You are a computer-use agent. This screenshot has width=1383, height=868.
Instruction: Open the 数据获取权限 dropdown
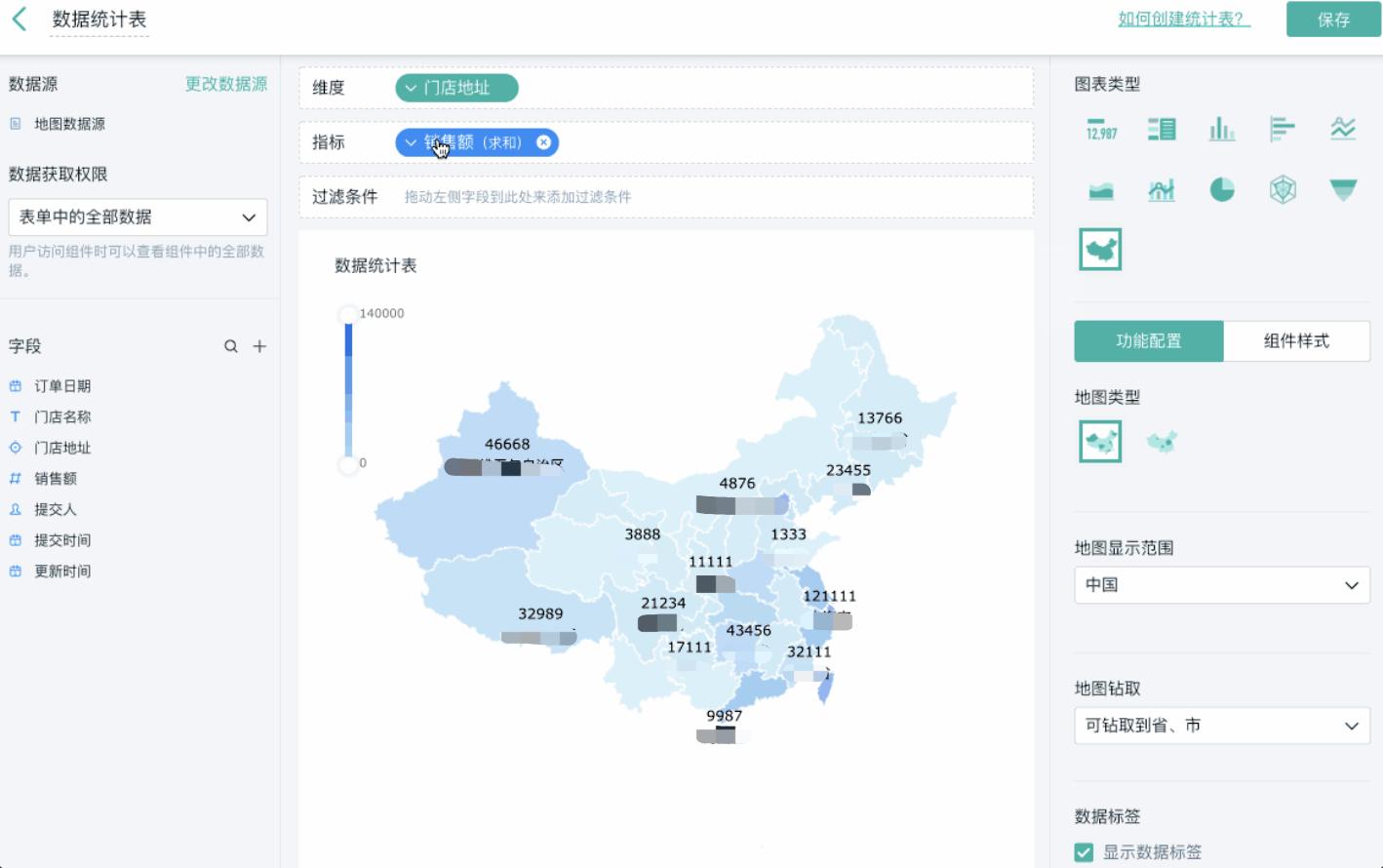click(137, 217)
